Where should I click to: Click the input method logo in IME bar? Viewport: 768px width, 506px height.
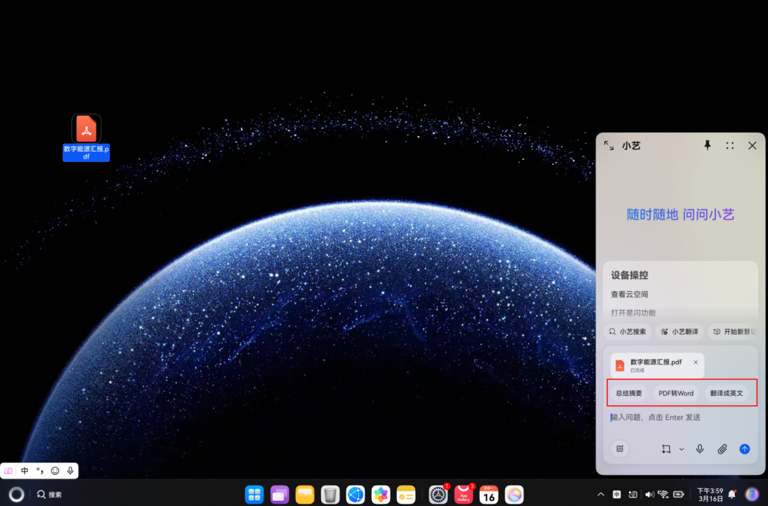(x=8, y=471)
